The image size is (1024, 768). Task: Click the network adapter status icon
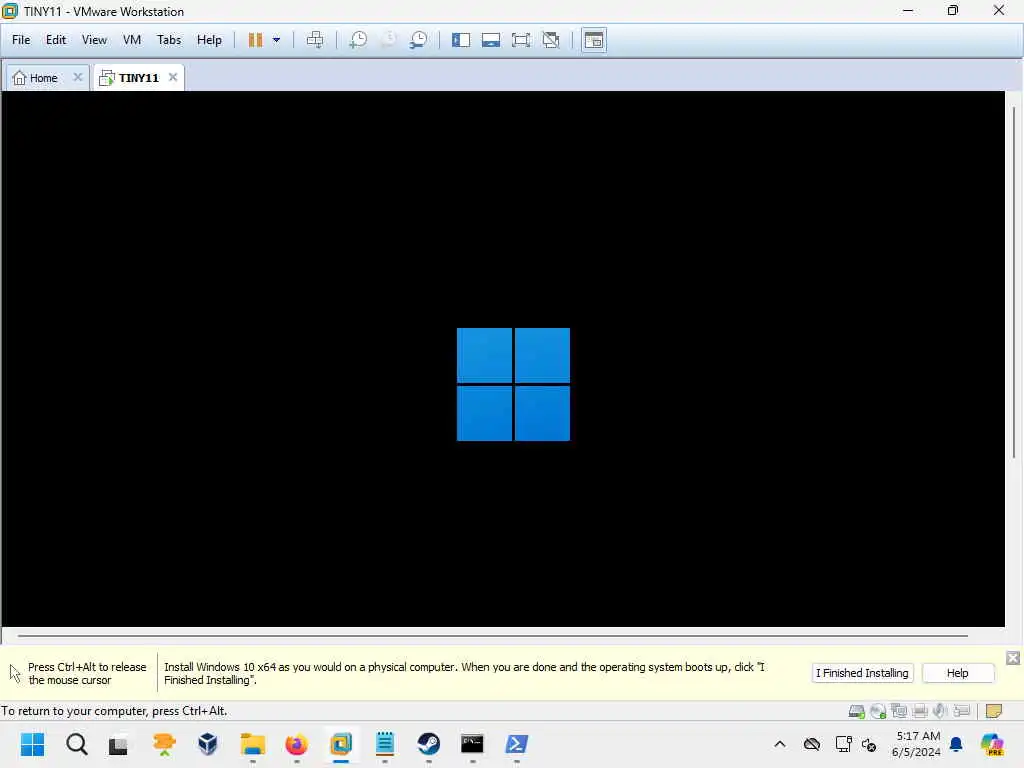click(899, 711)
